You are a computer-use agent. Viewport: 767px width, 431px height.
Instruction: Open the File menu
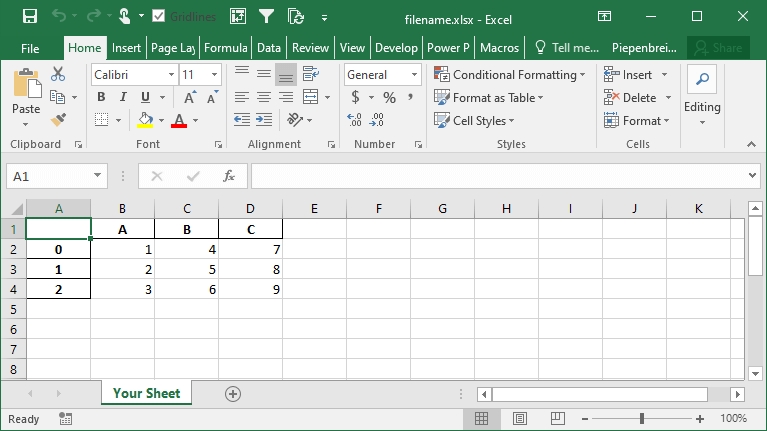(x=30, y=47)
